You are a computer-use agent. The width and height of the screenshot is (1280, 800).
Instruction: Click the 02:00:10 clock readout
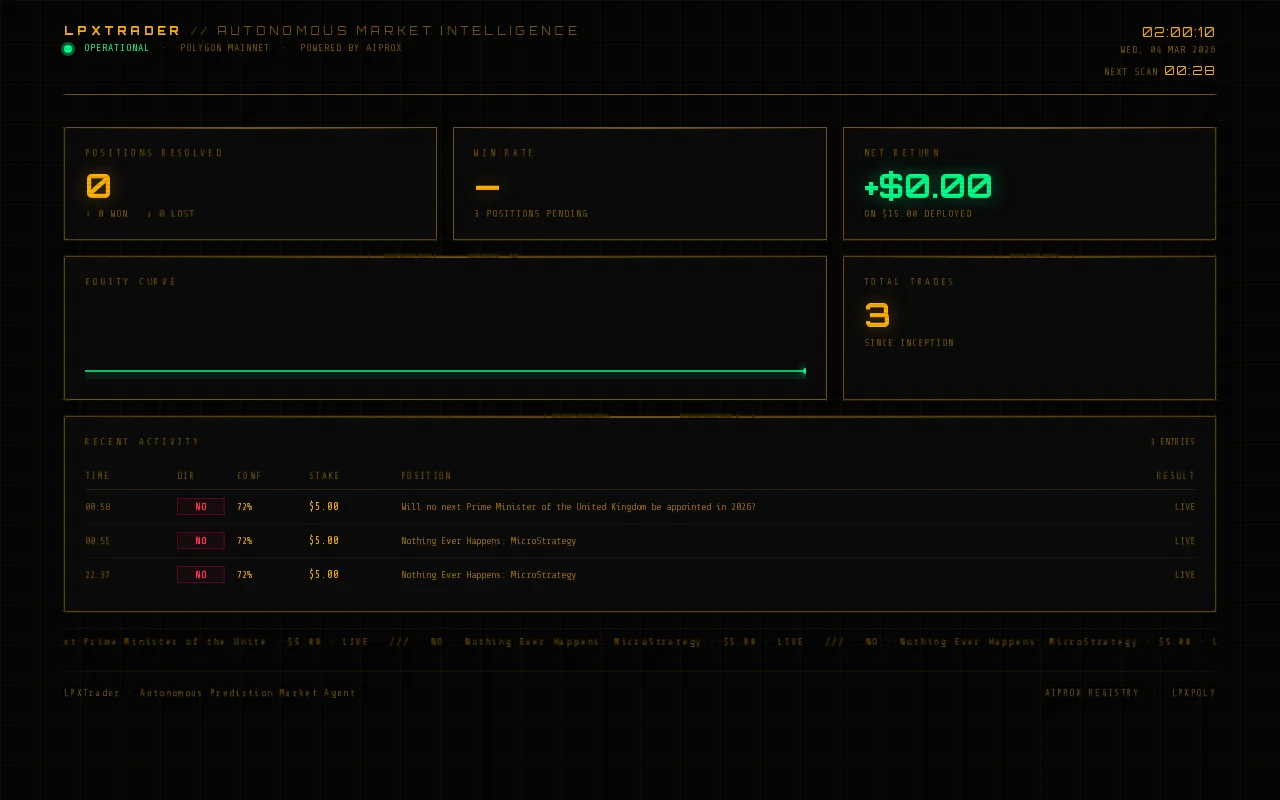click(1179, 32)
